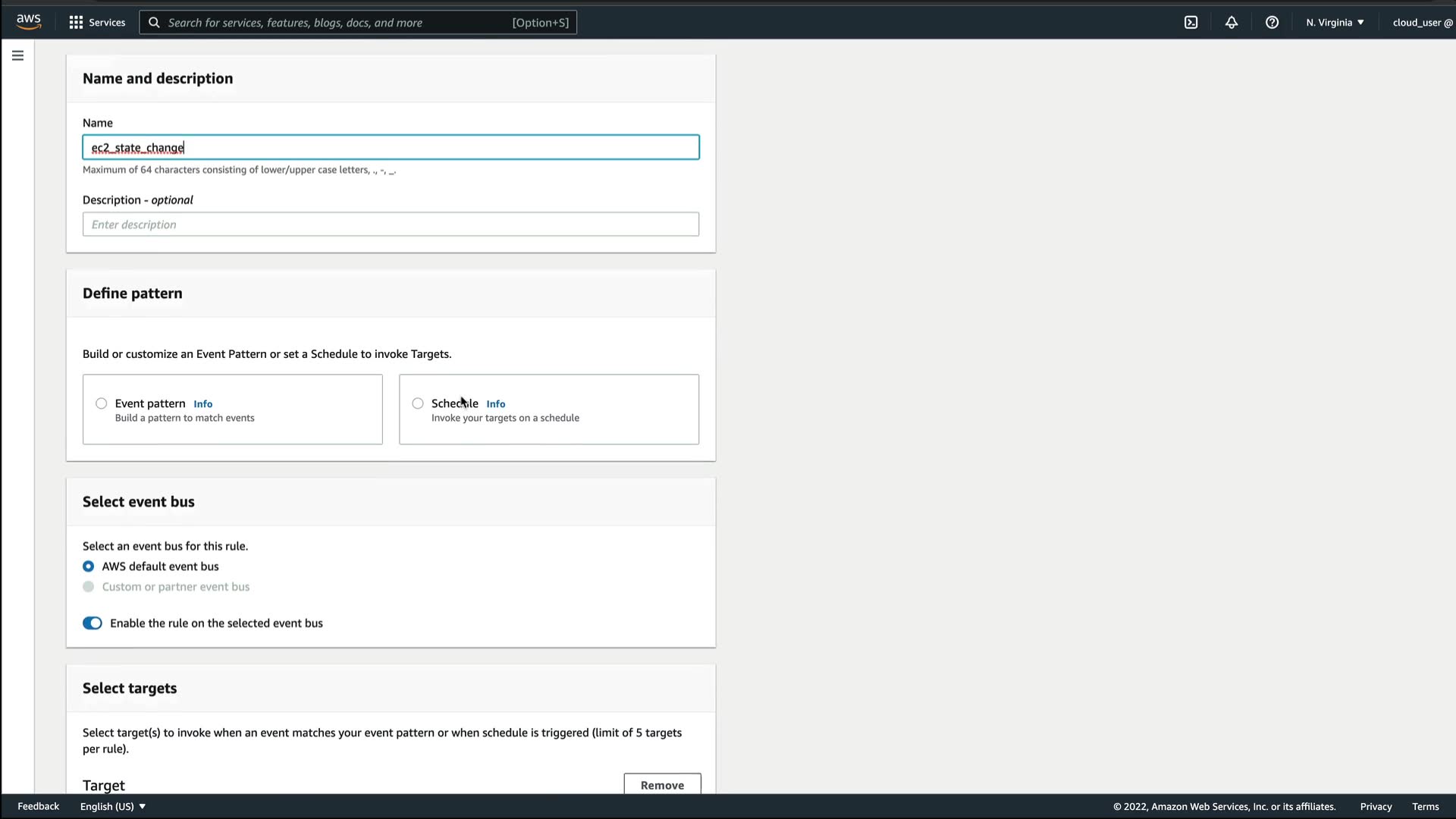Choose AWS default event bus
Image resolution: width=1456 pixels, height=819 pixels.
(x=89, y=566)
